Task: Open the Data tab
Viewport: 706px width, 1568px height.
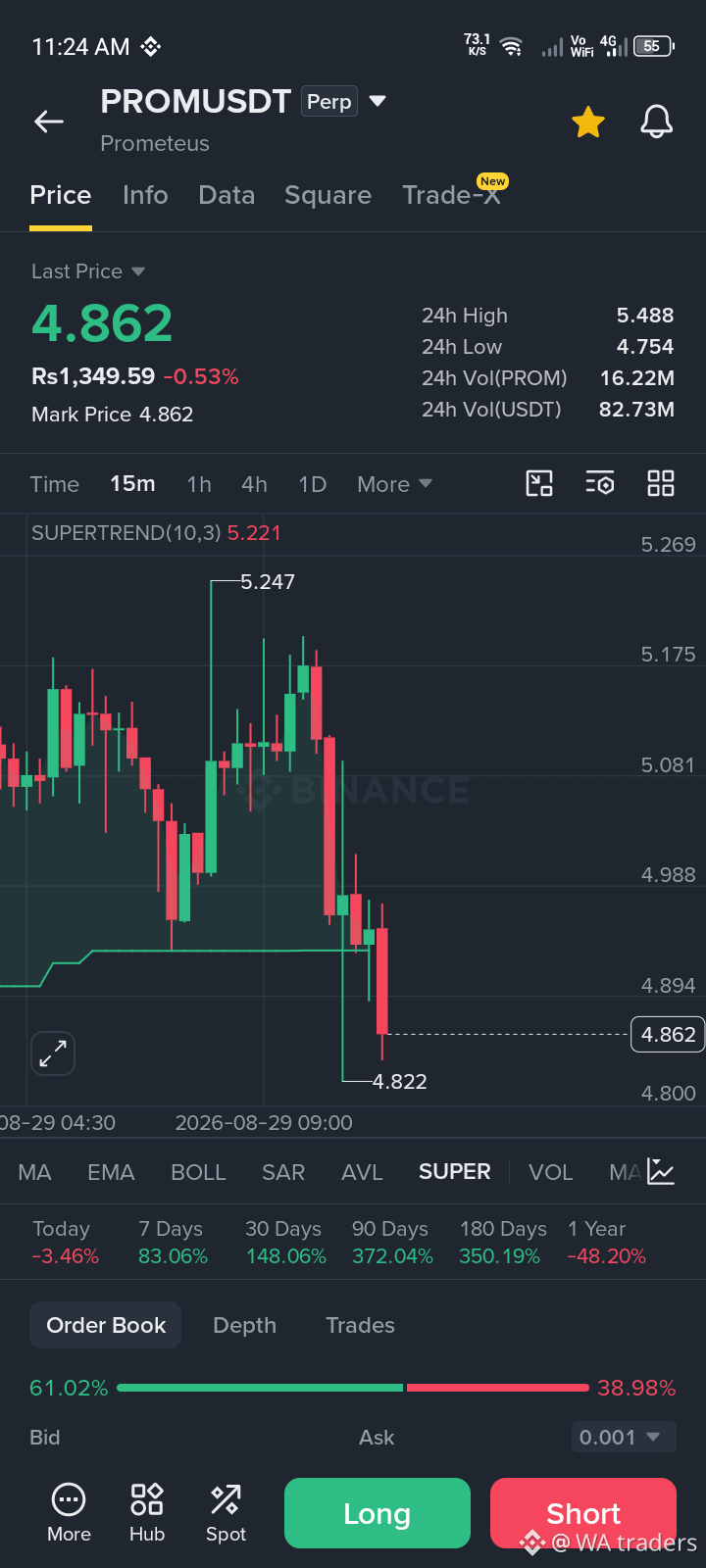Action: coord(227,195)
